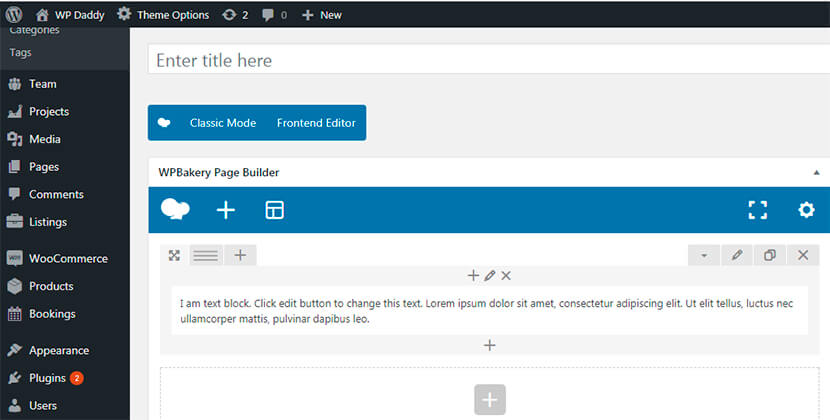Click the gray add element button in the empty area

point(490,399)
